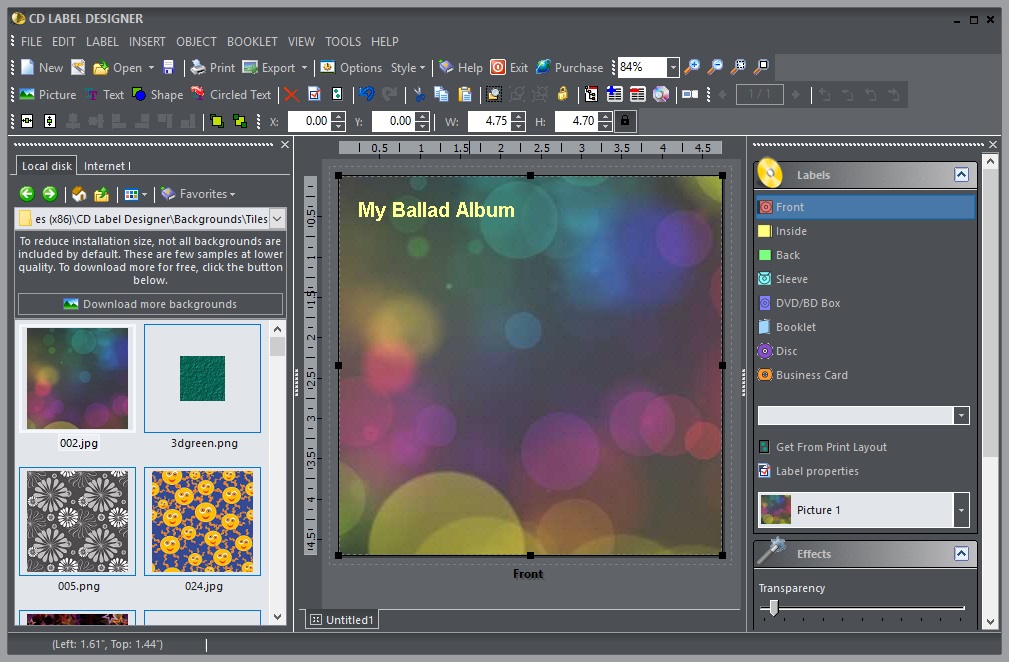The width and height of the screenshot is (1009, 662).
Task: Switch to the Internet tab
Action: (106, 165)
